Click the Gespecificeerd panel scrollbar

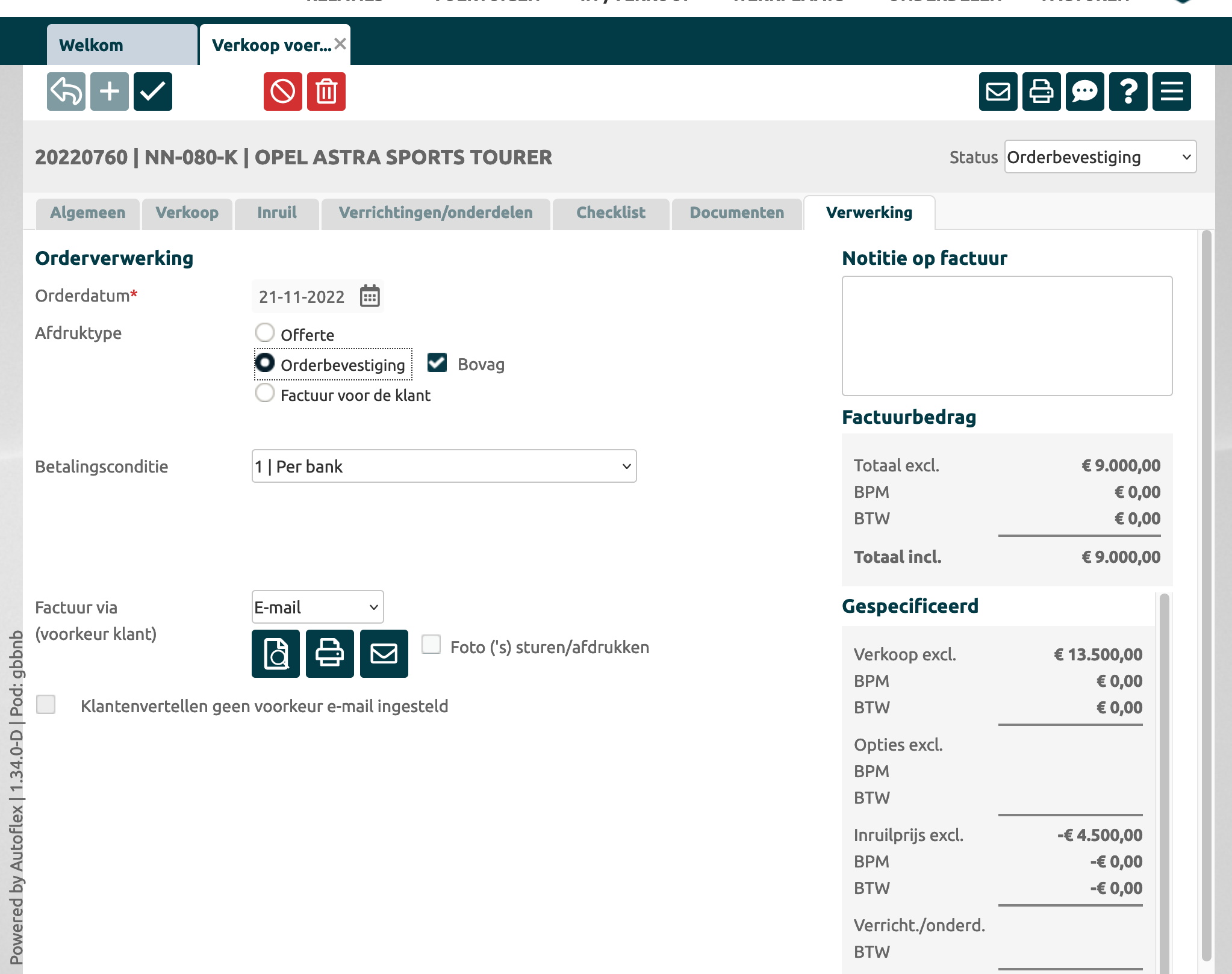[x=1164, y=783]
